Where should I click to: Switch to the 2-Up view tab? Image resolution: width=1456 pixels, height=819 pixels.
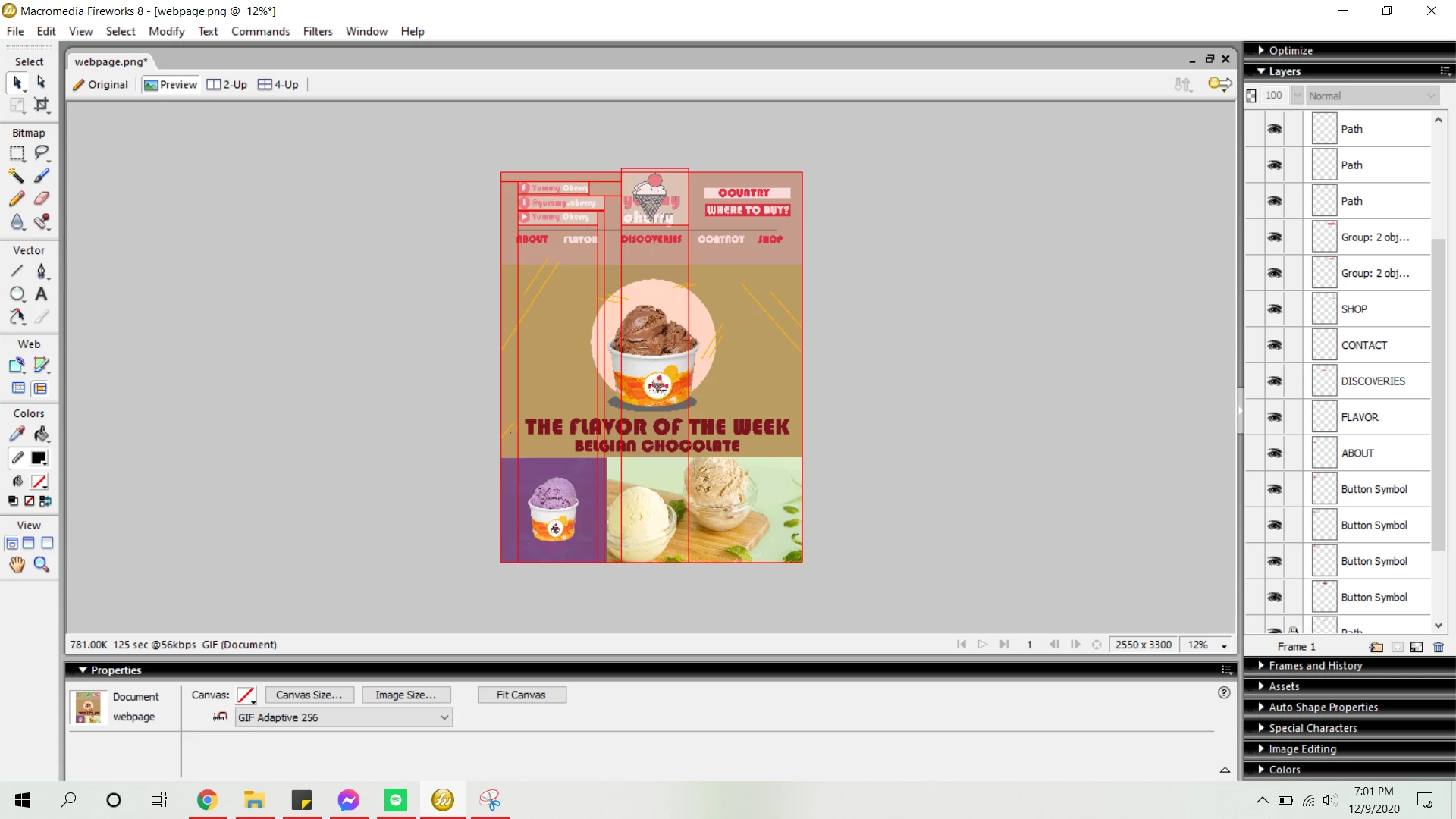pyautogui.click(x=227, y=84)
